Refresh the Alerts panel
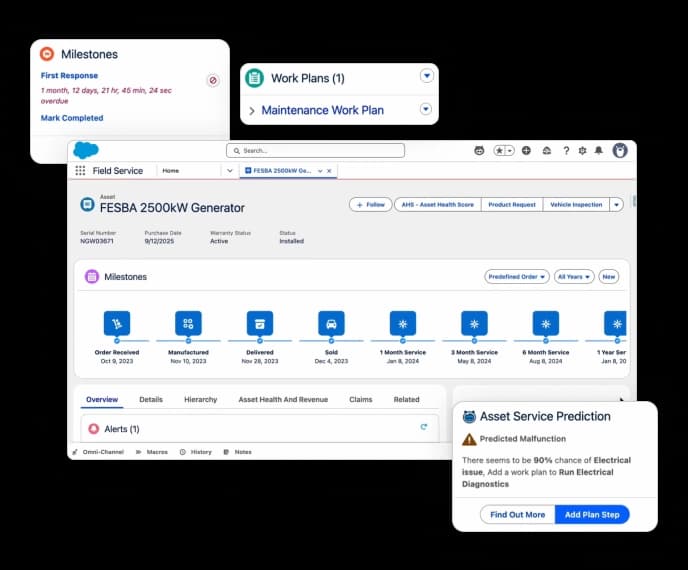The height and width of the screenshot is (570, 688). [423, 427]
